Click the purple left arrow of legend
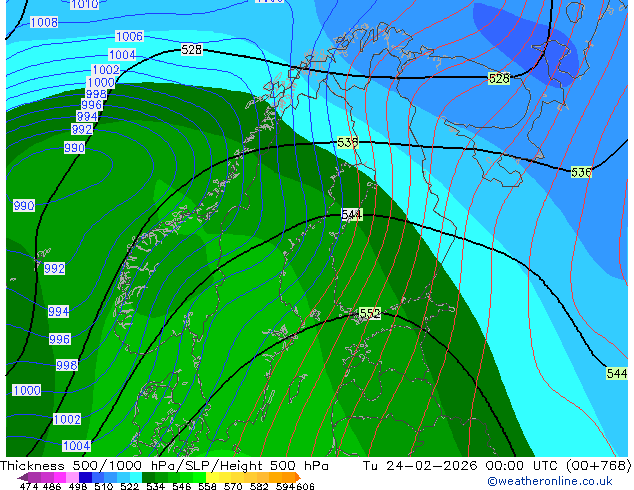Screen dimensions: 634x490 point(23,477)
